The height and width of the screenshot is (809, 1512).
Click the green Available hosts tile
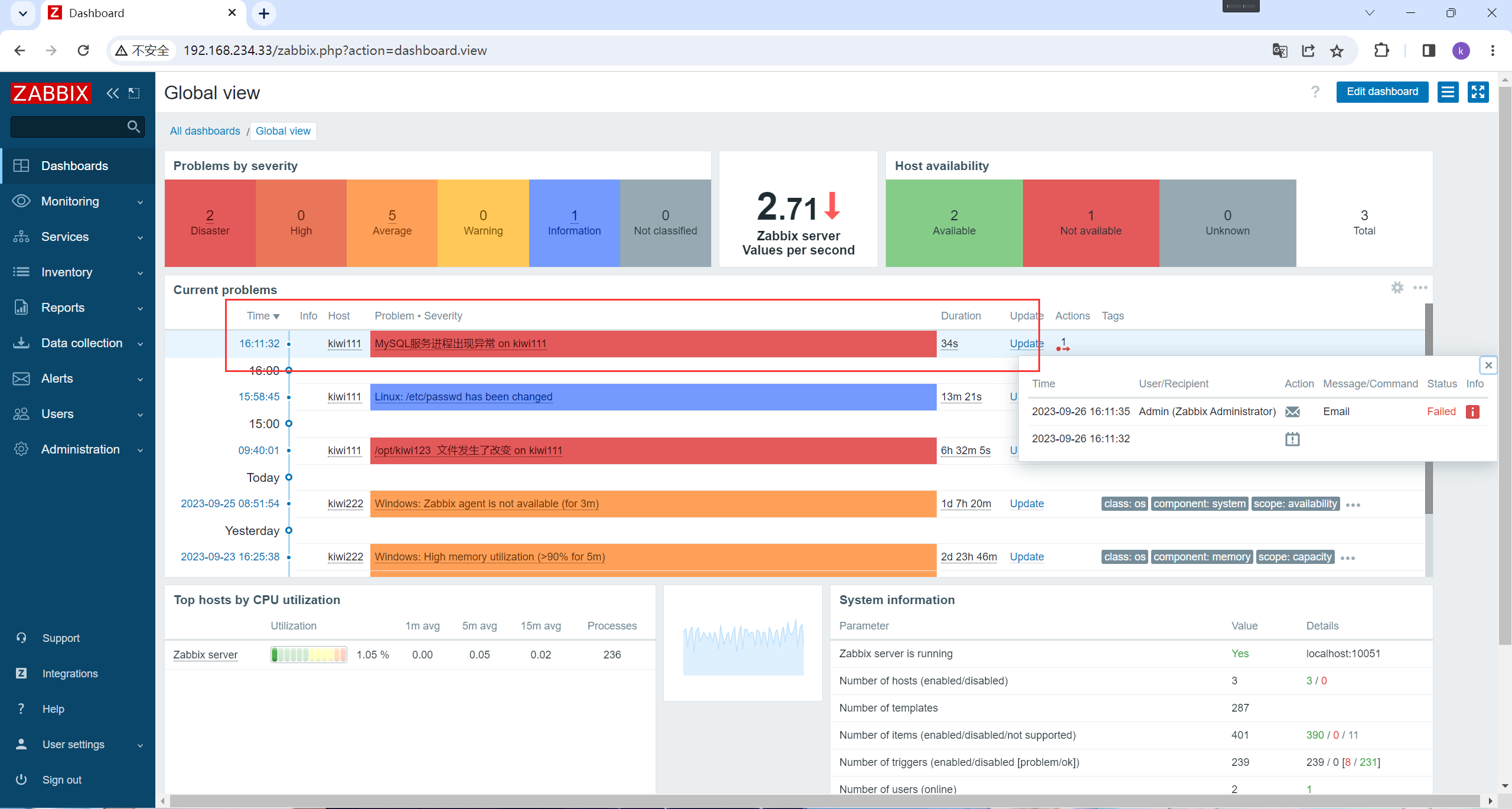coord(954,223)
